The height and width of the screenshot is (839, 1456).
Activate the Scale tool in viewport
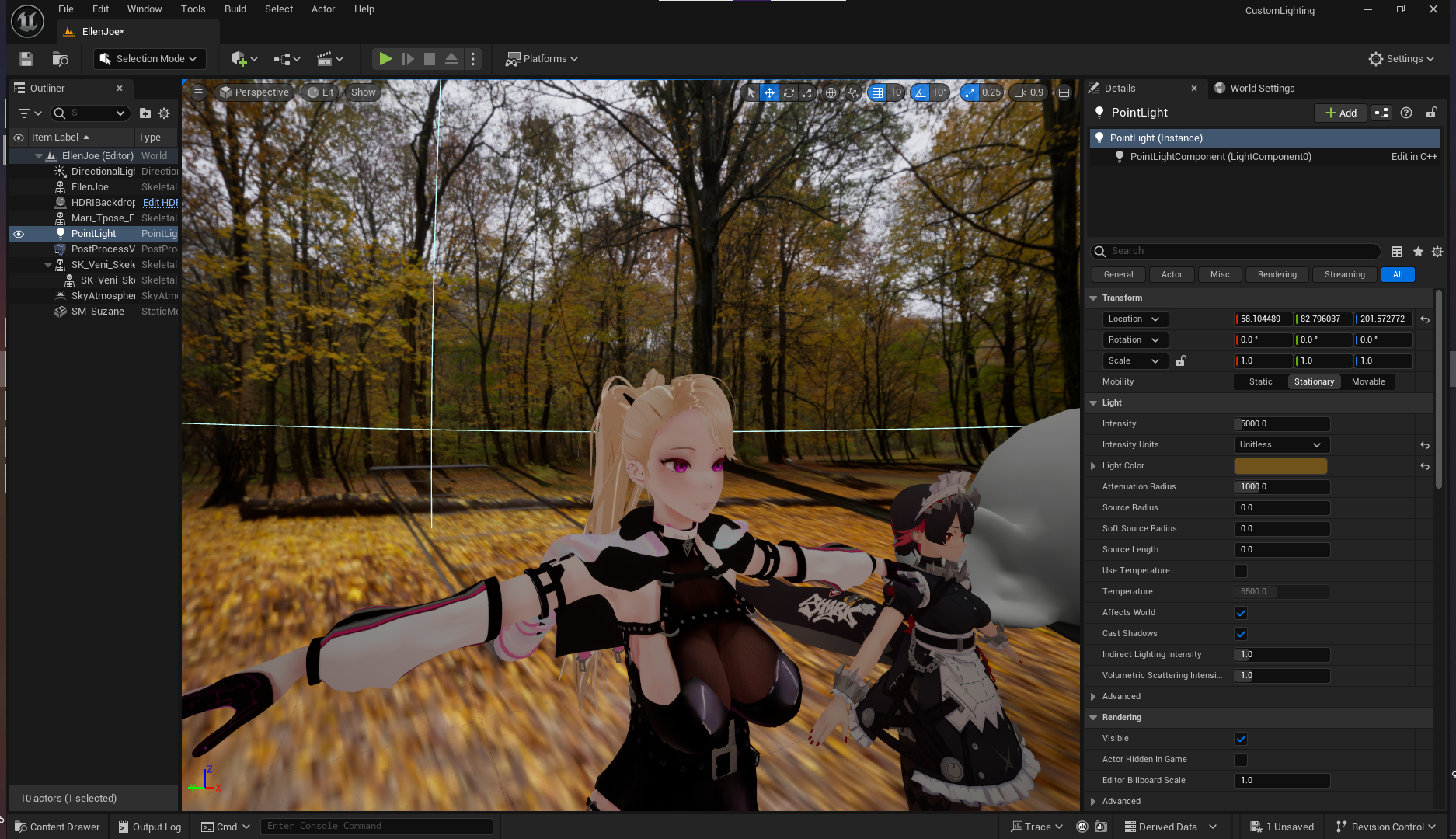807,92
